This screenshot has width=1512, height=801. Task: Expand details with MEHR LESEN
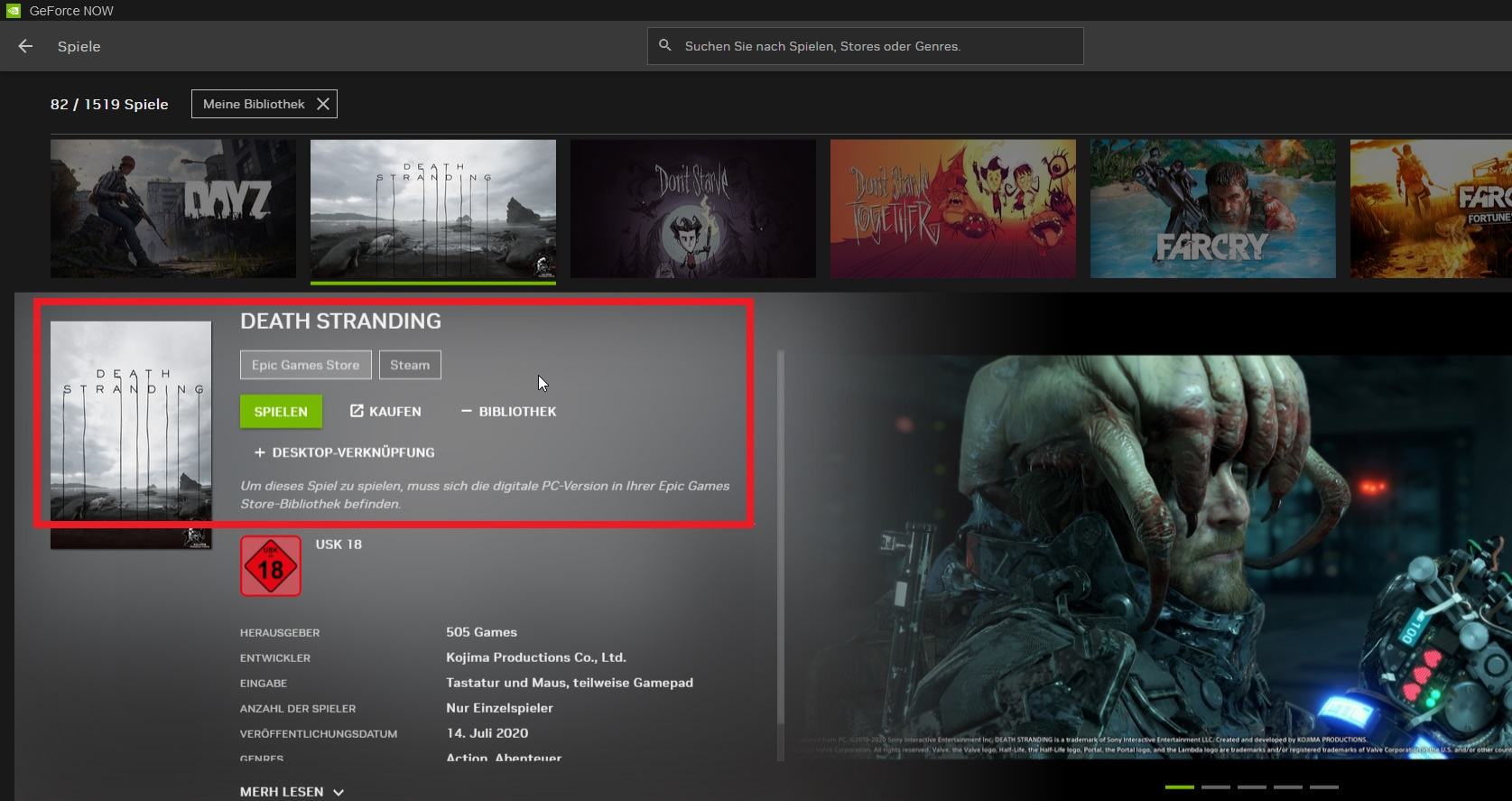tap(292, 792)
